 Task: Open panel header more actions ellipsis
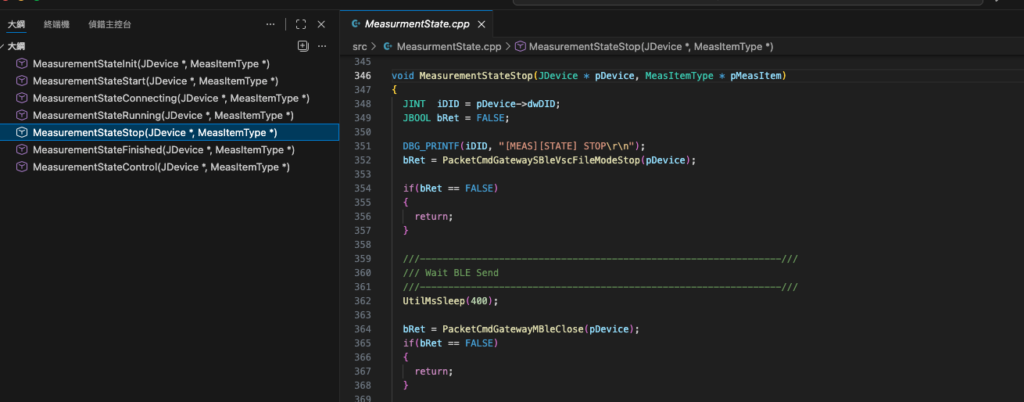coord(270,24)
